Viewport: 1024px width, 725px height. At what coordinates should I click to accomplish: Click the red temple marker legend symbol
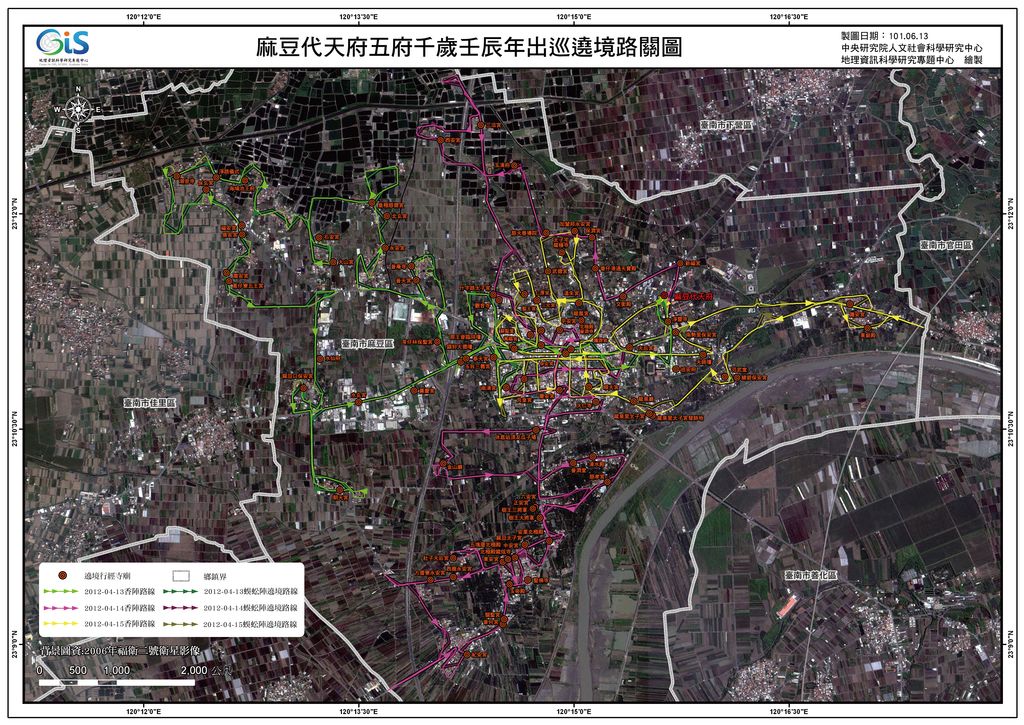pos(62,577)
